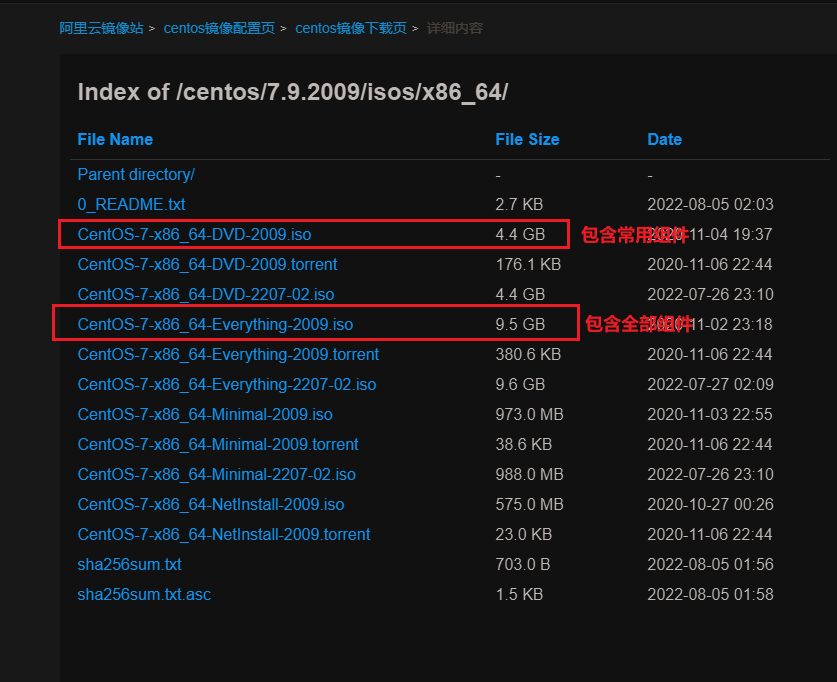This screenshot has height=682, width=837.
Task: Download CentOS-7-x86_64-Minimal-2207-02.iso
Action: tap(217, 474)
